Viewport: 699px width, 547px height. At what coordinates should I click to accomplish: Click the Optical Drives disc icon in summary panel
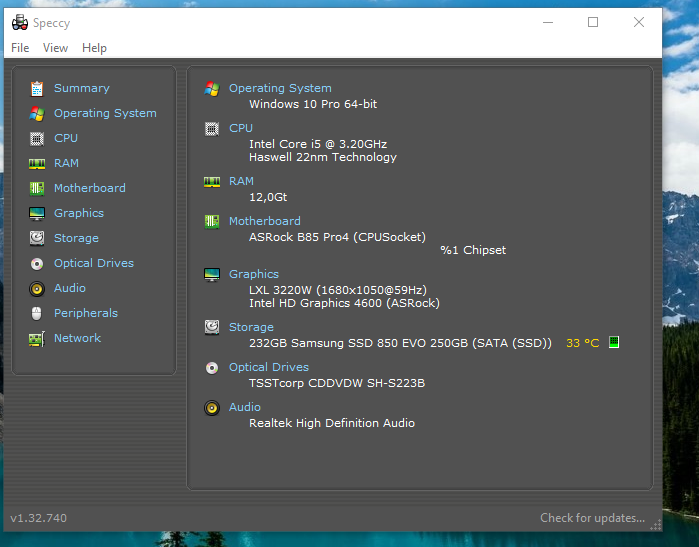tap(212, 368)
